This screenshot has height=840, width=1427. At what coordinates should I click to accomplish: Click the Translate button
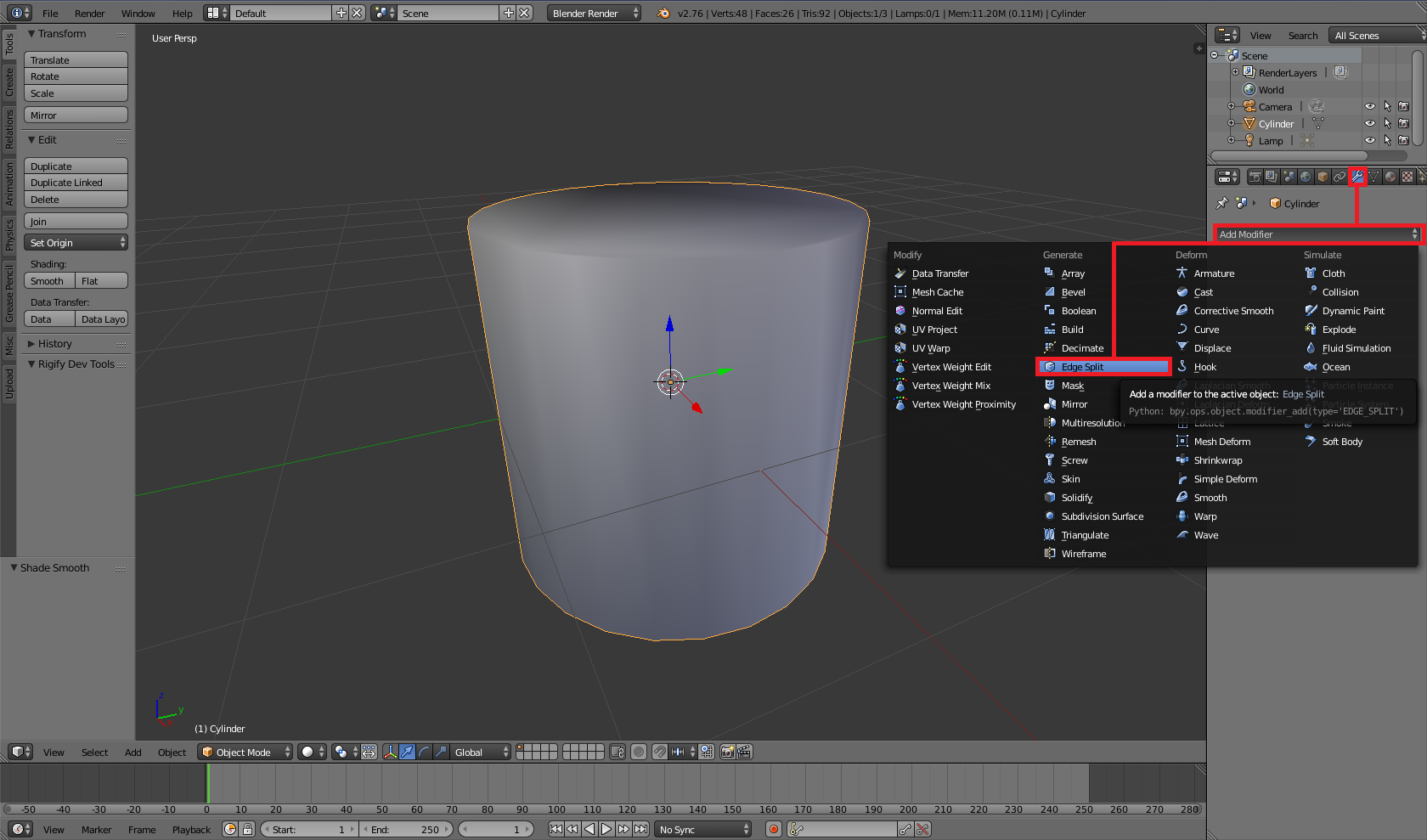pyautogui.click(x=76, y=60)
